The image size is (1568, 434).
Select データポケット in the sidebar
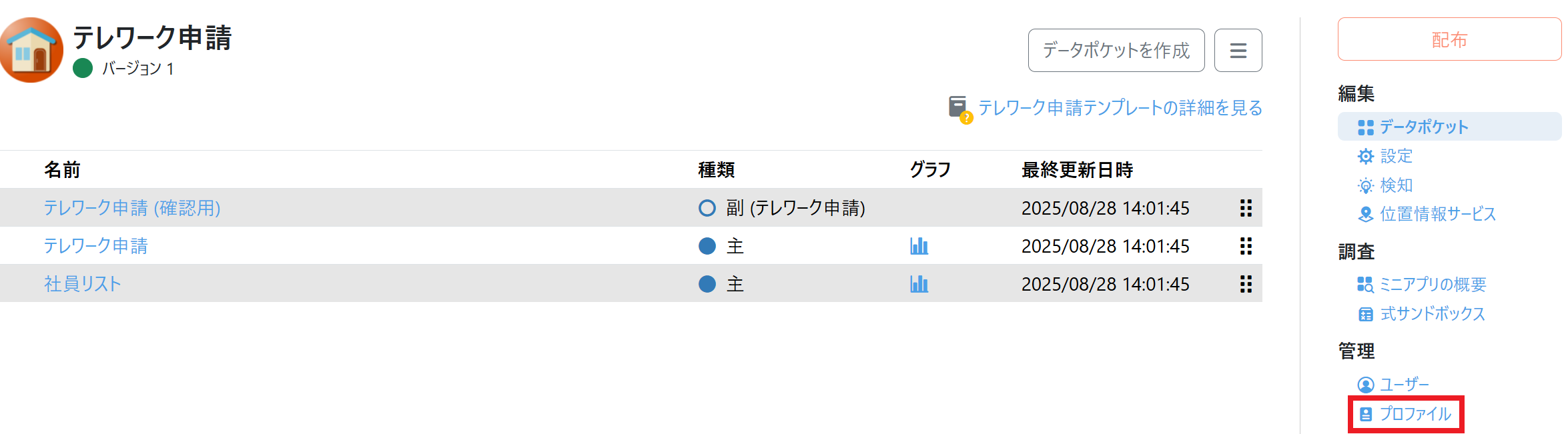click(x=1423, y=127)
